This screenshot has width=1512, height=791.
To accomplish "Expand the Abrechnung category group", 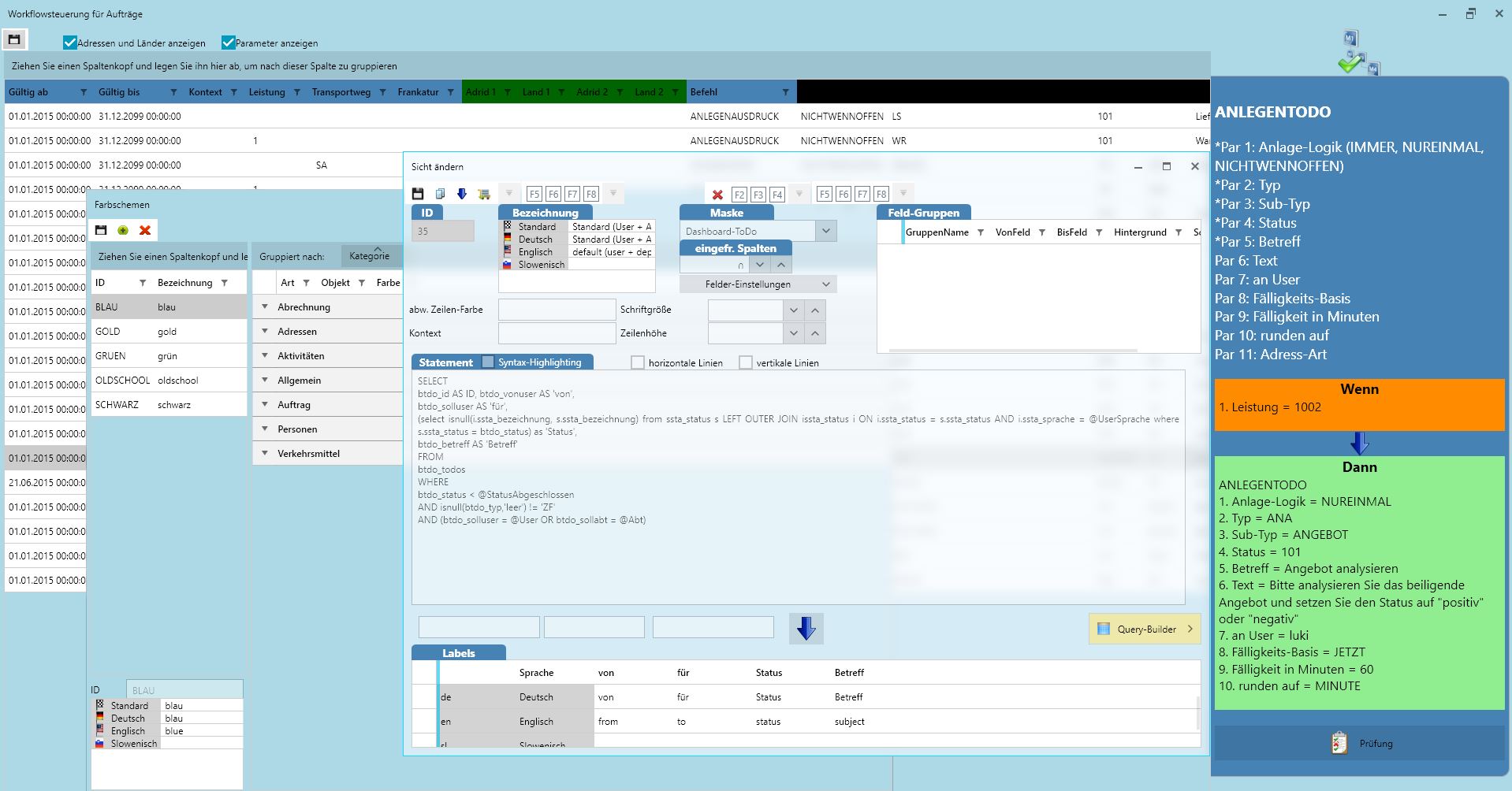I will pyautogui.click(x=265, y=307).
